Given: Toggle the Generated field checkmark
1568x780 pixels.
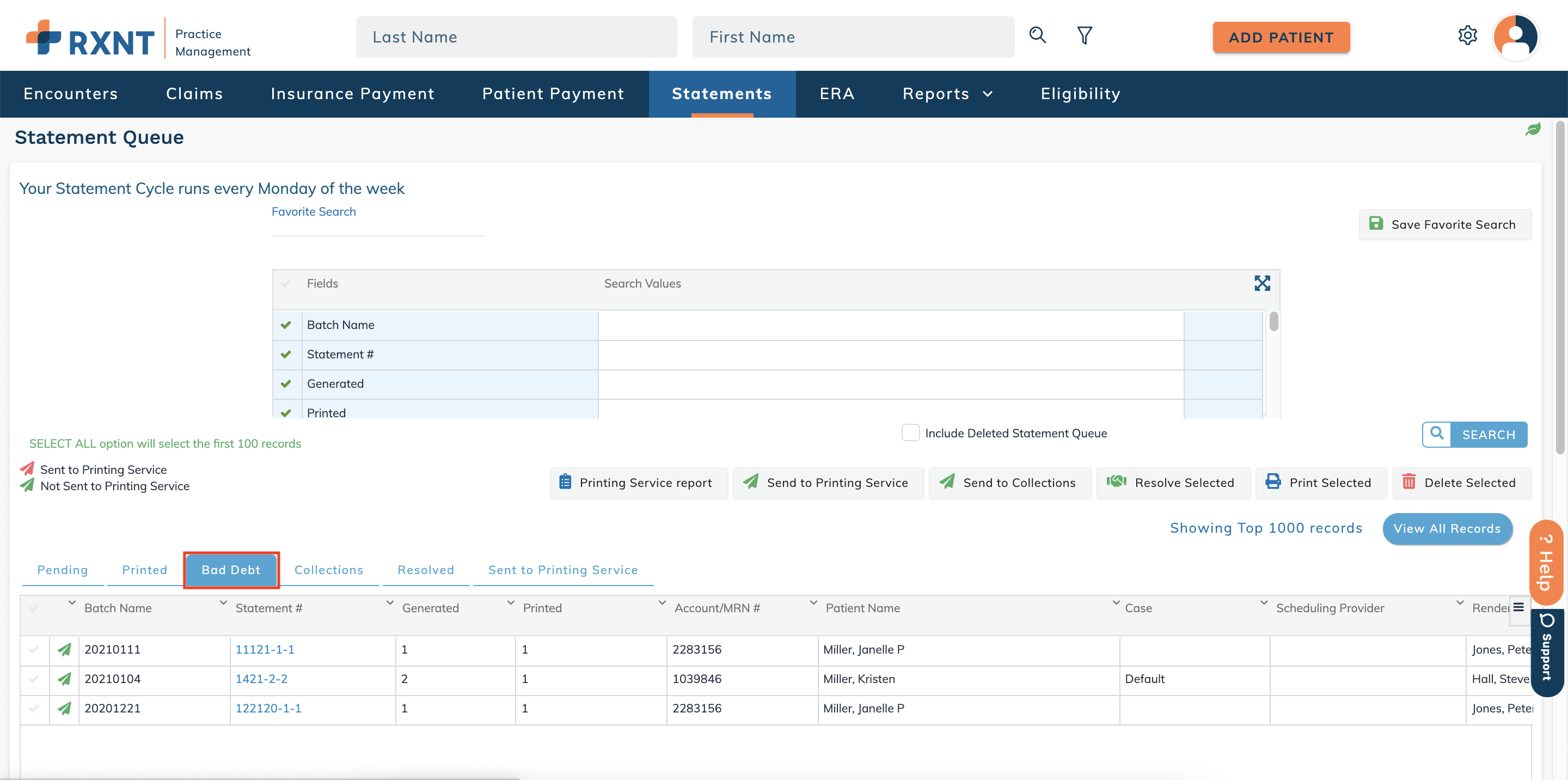Looking at the screenshot, I should 285,383.
